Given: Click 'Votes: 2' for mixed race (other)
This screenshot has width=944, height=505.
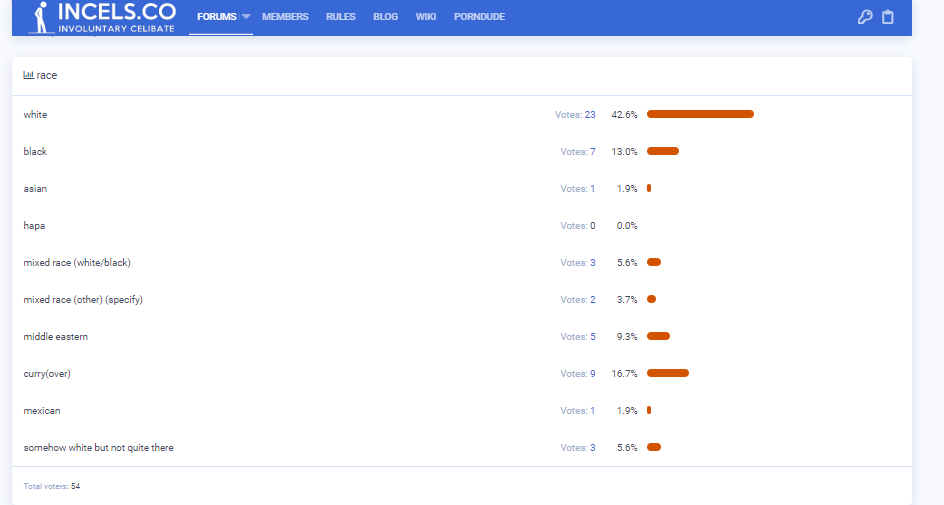Looking at the screenshot, I should 577,300.
